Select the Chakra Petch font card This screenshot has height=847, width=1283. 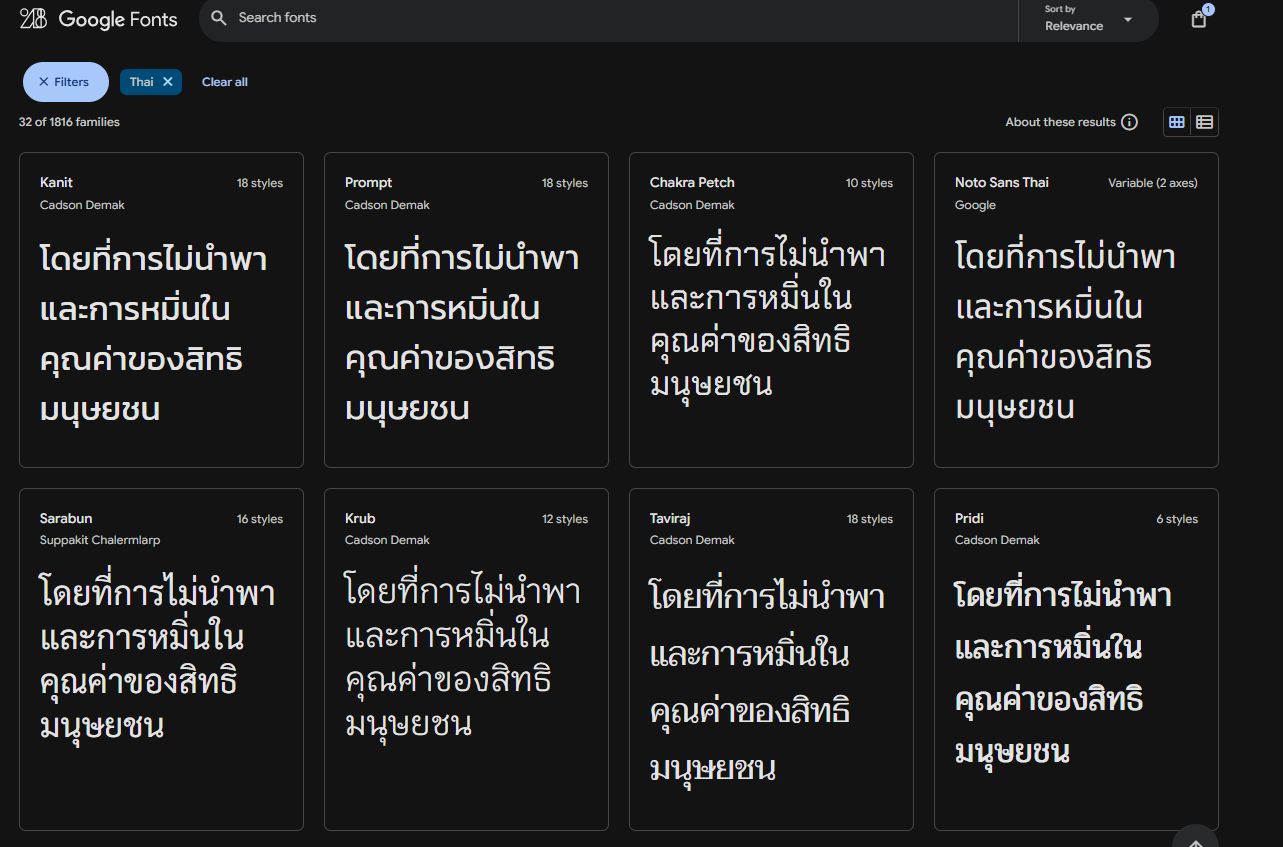pyautogui.click(x=770, y=309)
